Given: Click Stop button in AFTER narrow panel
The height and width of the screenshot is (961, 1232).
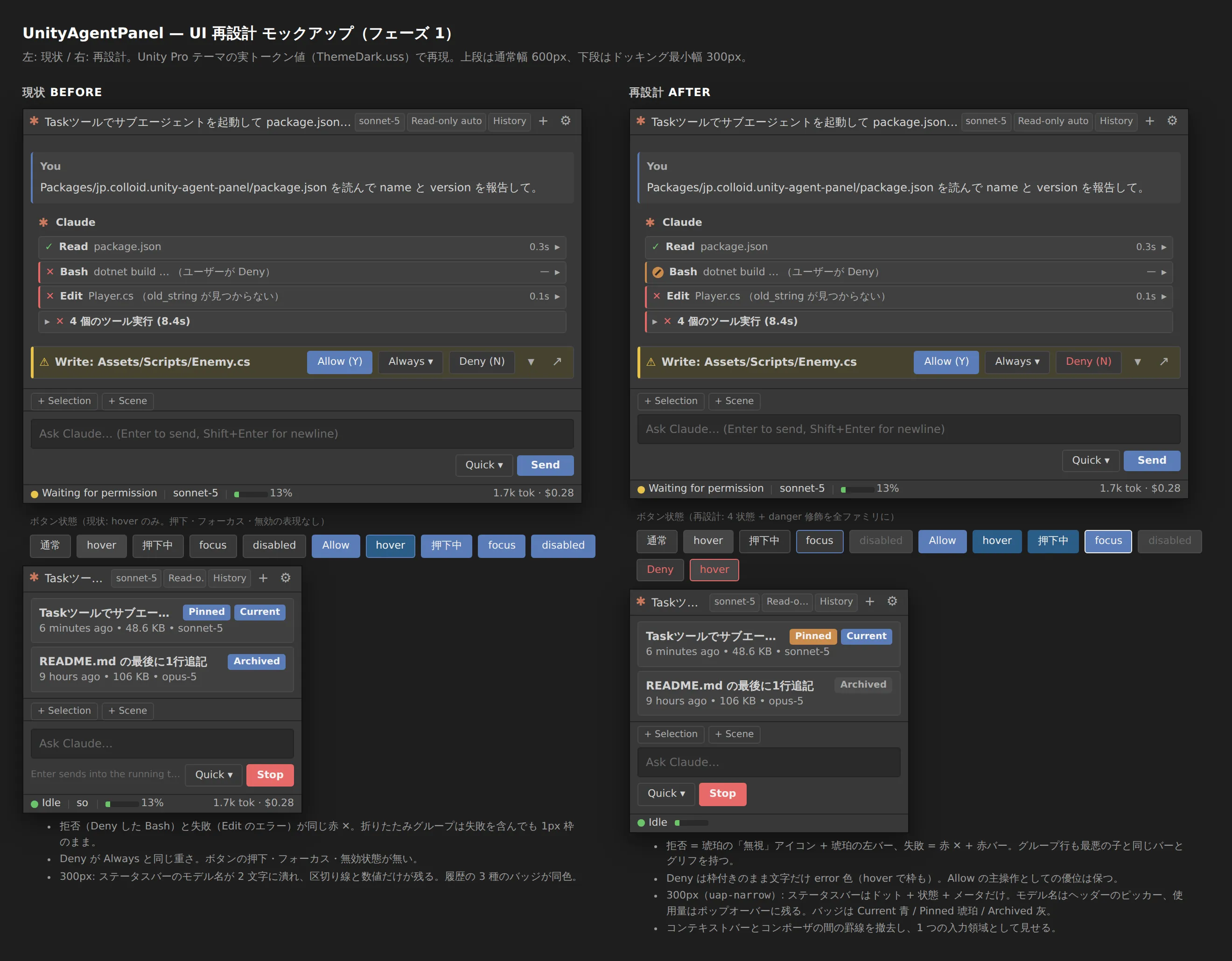Looking at the screenshot, I should [722, 794].
